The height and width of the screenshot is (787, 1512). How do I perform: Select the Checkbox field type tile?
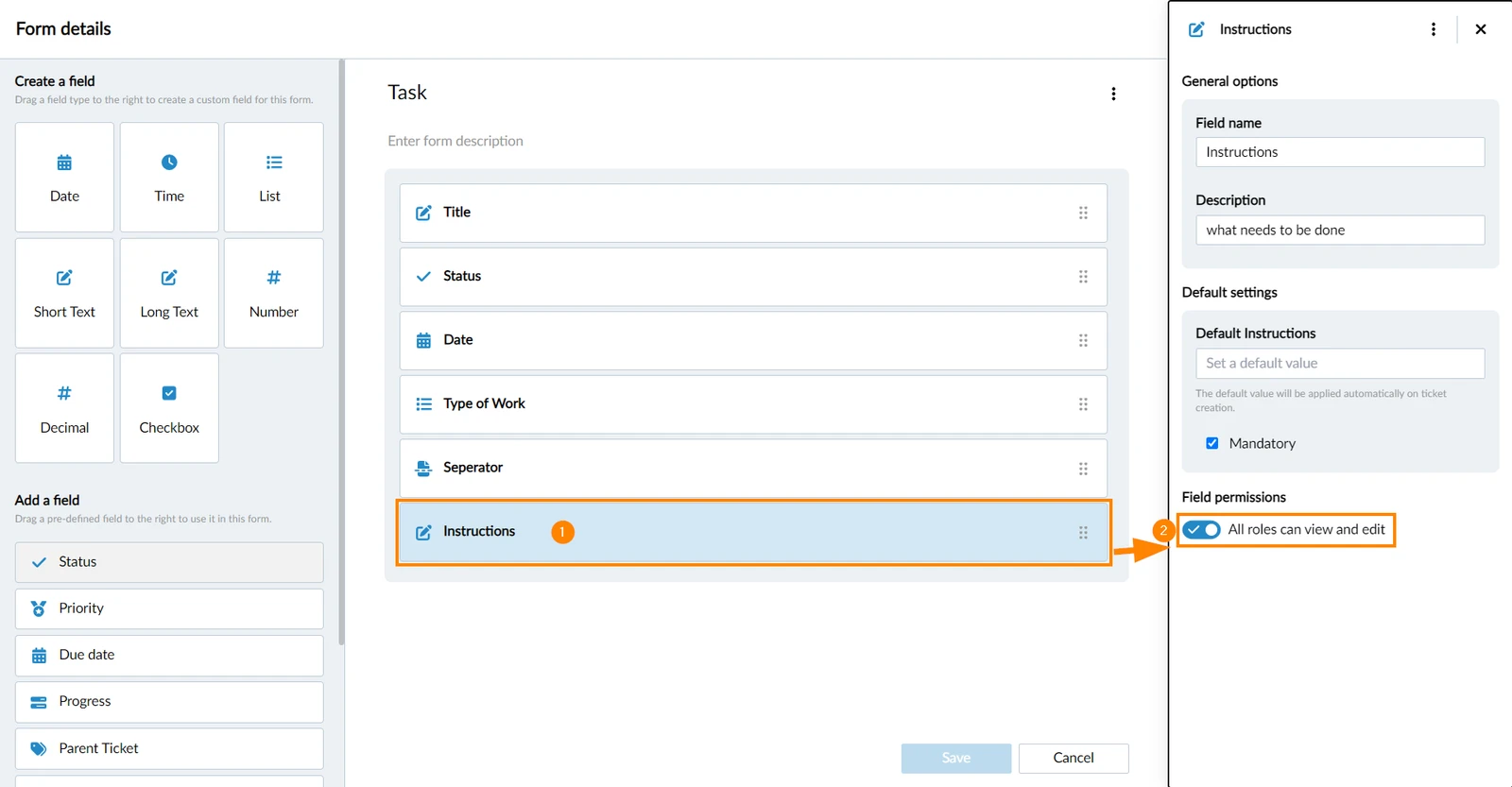(x=169, y=408)
